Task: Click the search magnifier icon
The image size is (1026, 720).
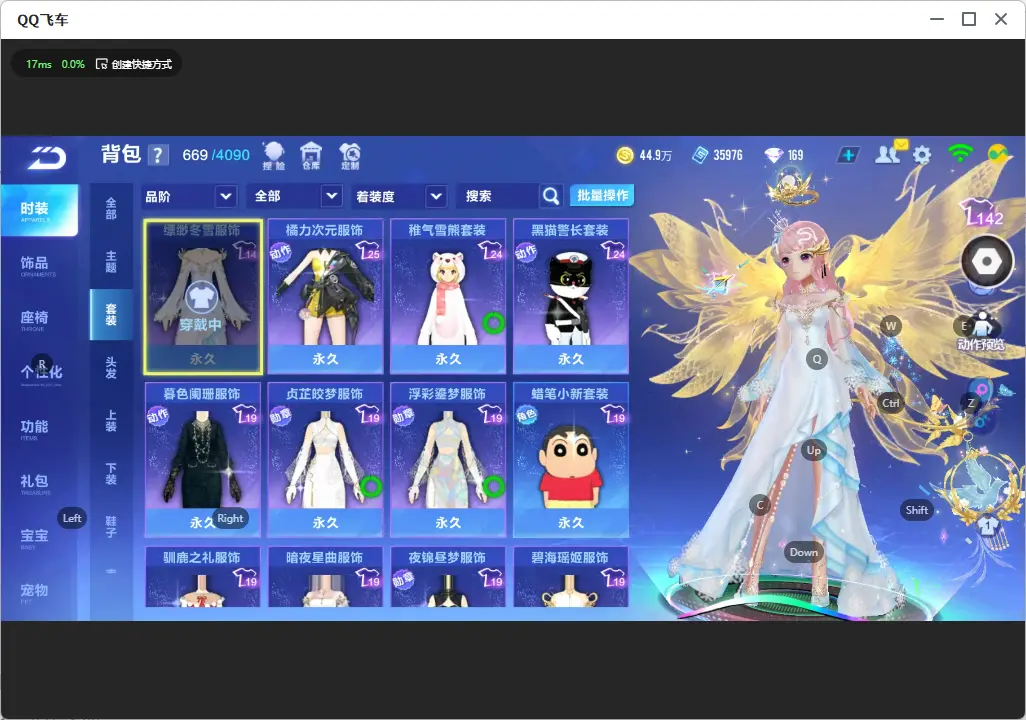Action: pyautogui.click(x=551, y=196)
